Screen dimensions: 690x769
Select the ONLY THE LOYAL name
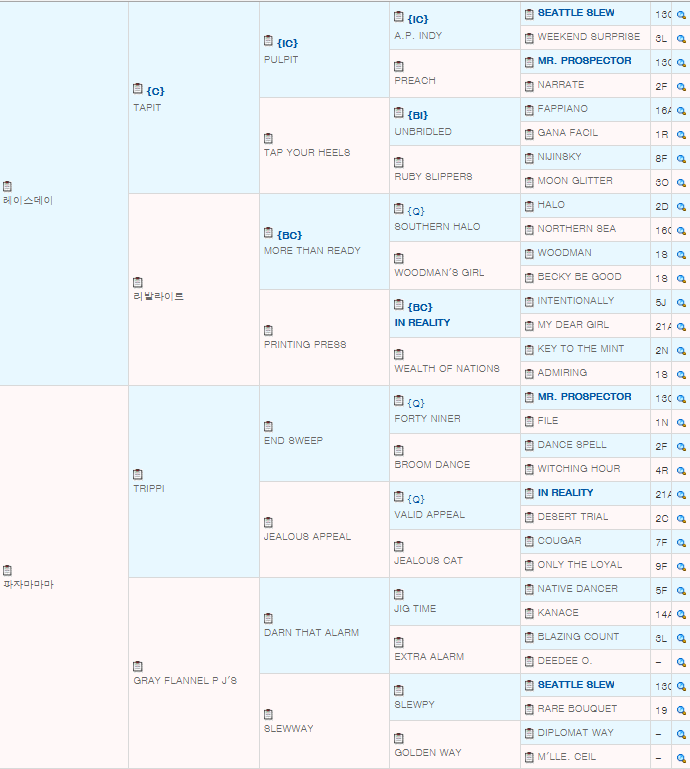tap(580, 565)
